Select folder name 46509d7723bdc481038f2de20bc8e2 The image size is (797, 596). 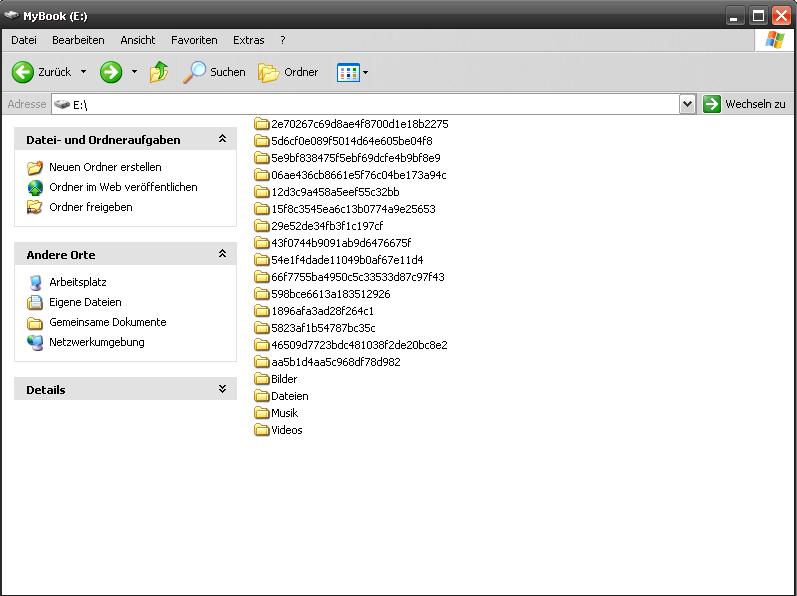point(359,346)
